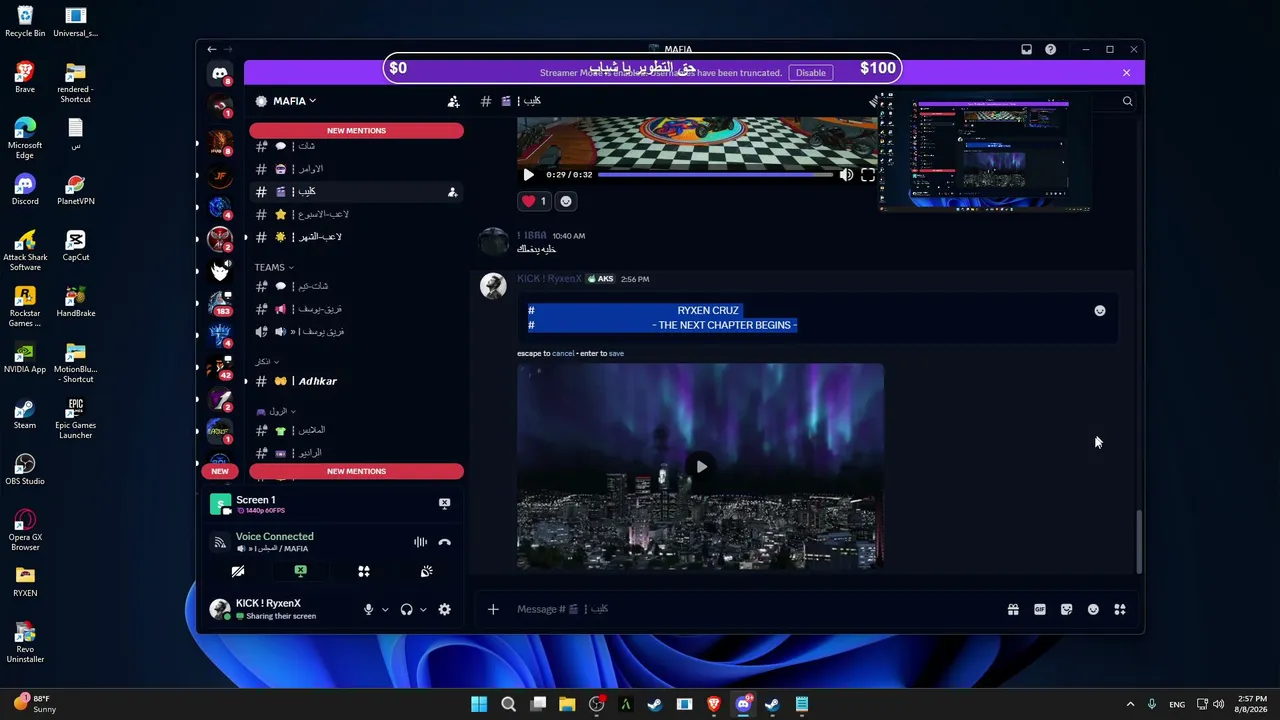Mute the microphone in user panel
Viewport: 1280px width, 720px height.
point(368,609)
